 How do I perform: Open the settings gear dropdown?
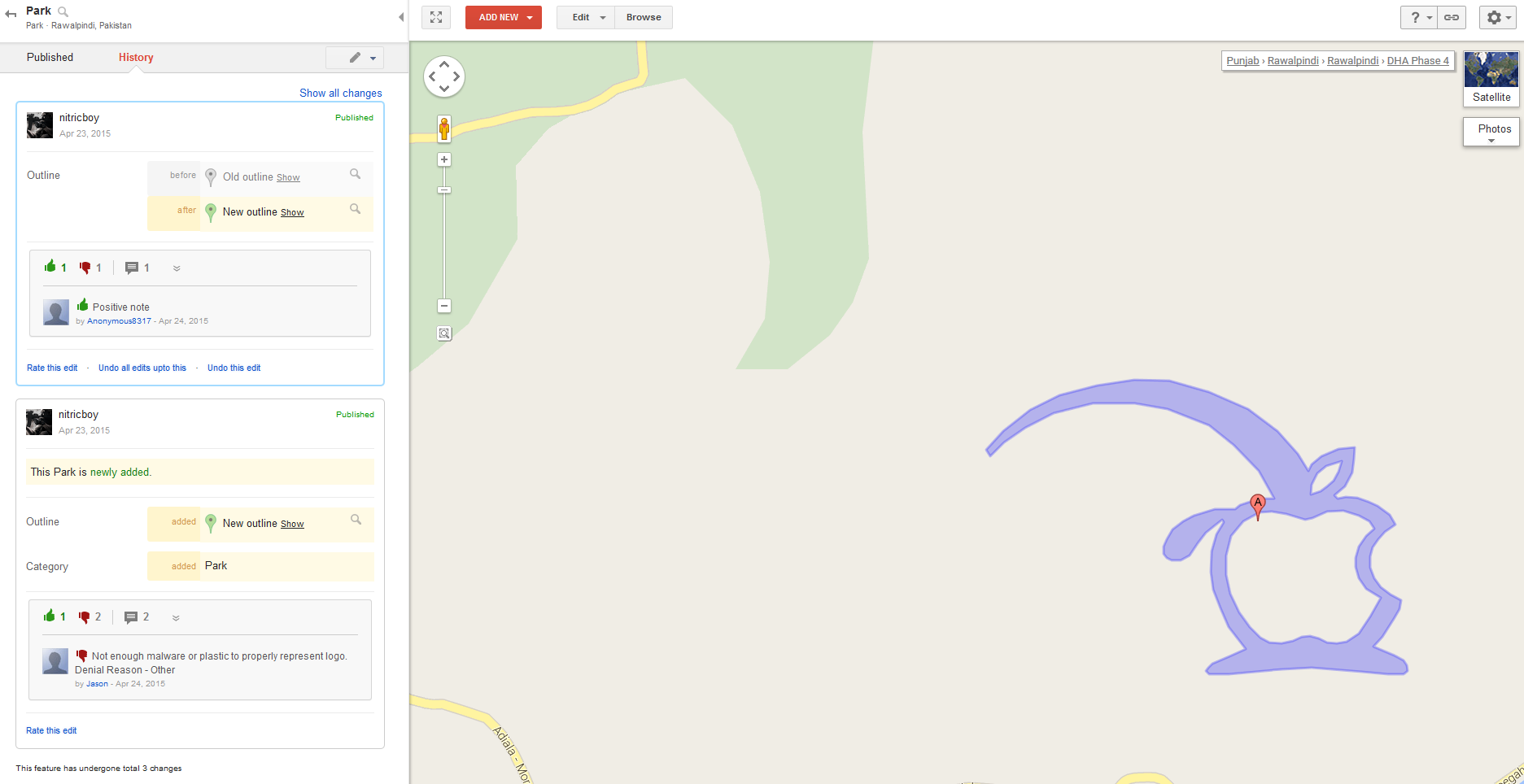click(x=1498, y=17)
